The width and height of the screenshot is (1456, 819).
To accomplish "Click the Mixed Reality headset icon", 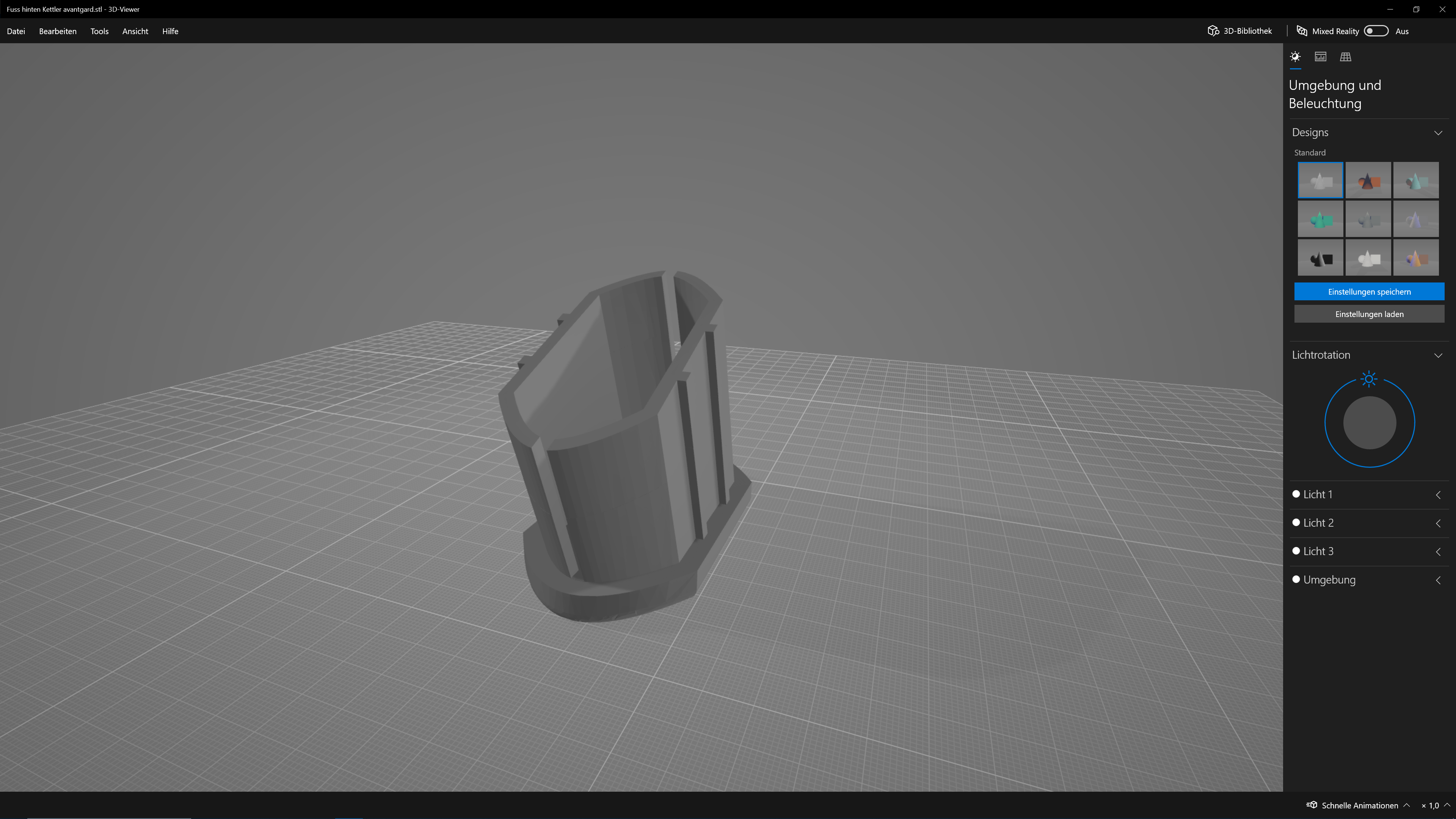I will [1302, 31].
